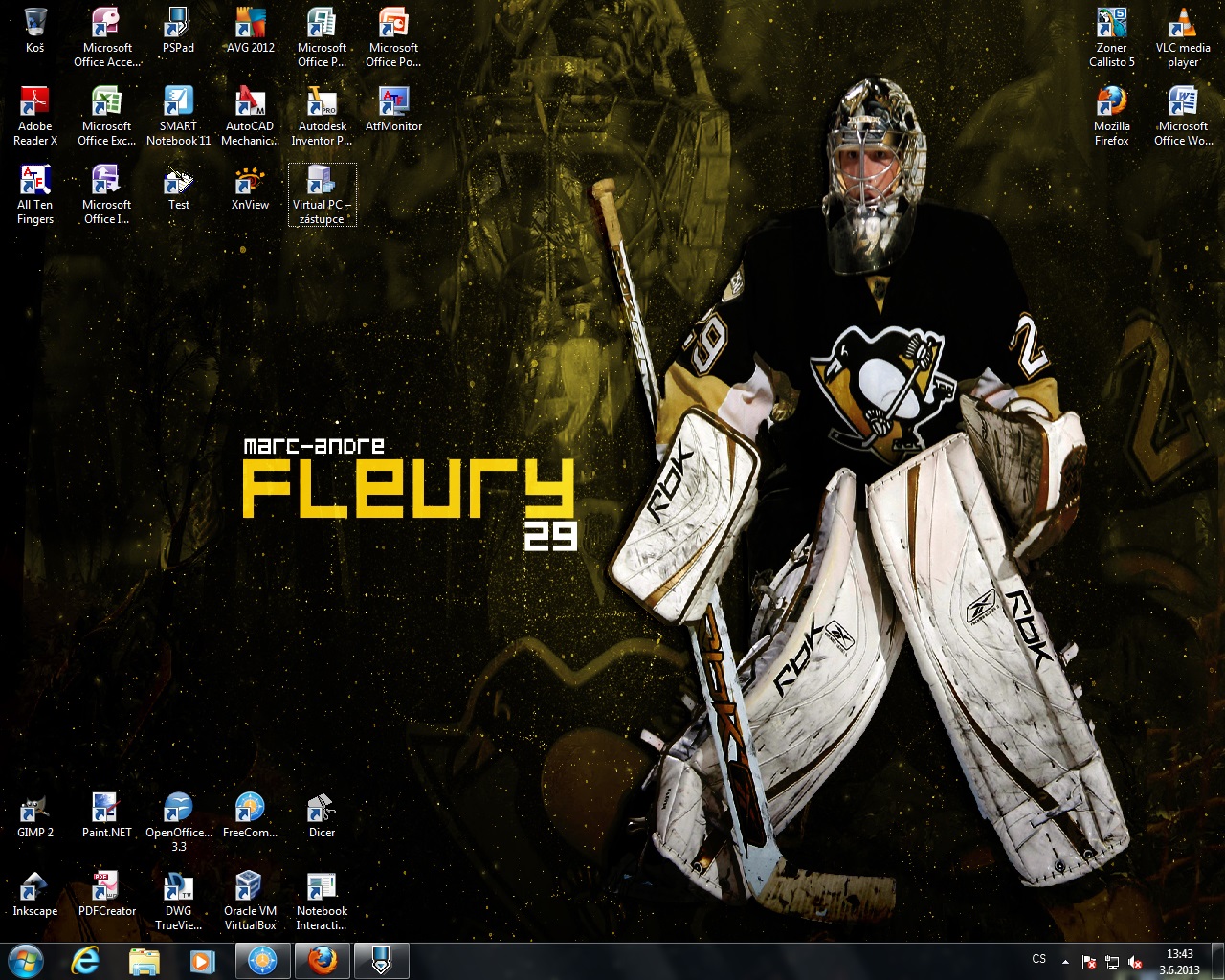Viewport: 1225px width, 980px height.
Task: Open the CS language indicator
Action: point(1039,959)
